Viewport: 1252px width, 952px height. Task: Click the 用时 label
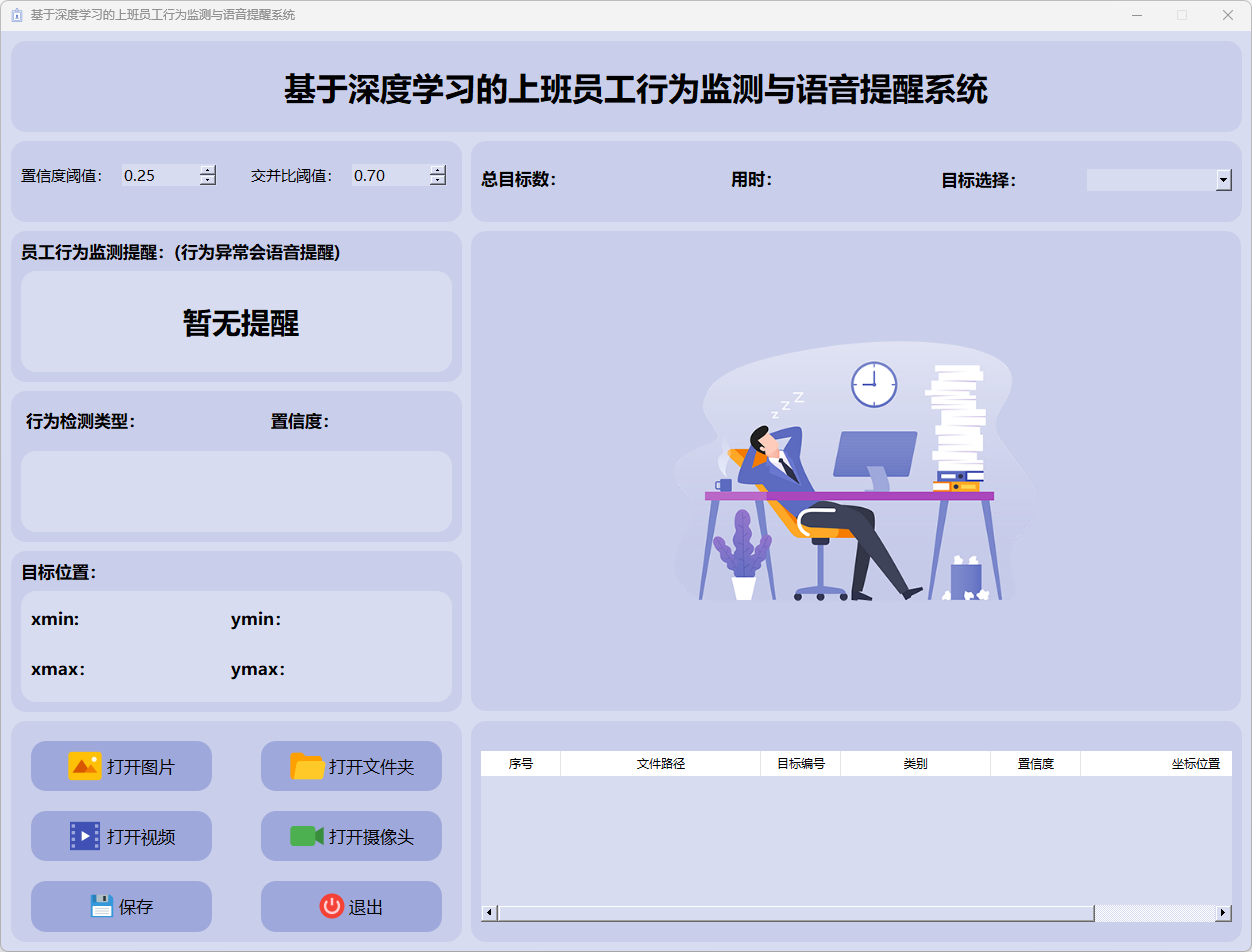(751, 180)
